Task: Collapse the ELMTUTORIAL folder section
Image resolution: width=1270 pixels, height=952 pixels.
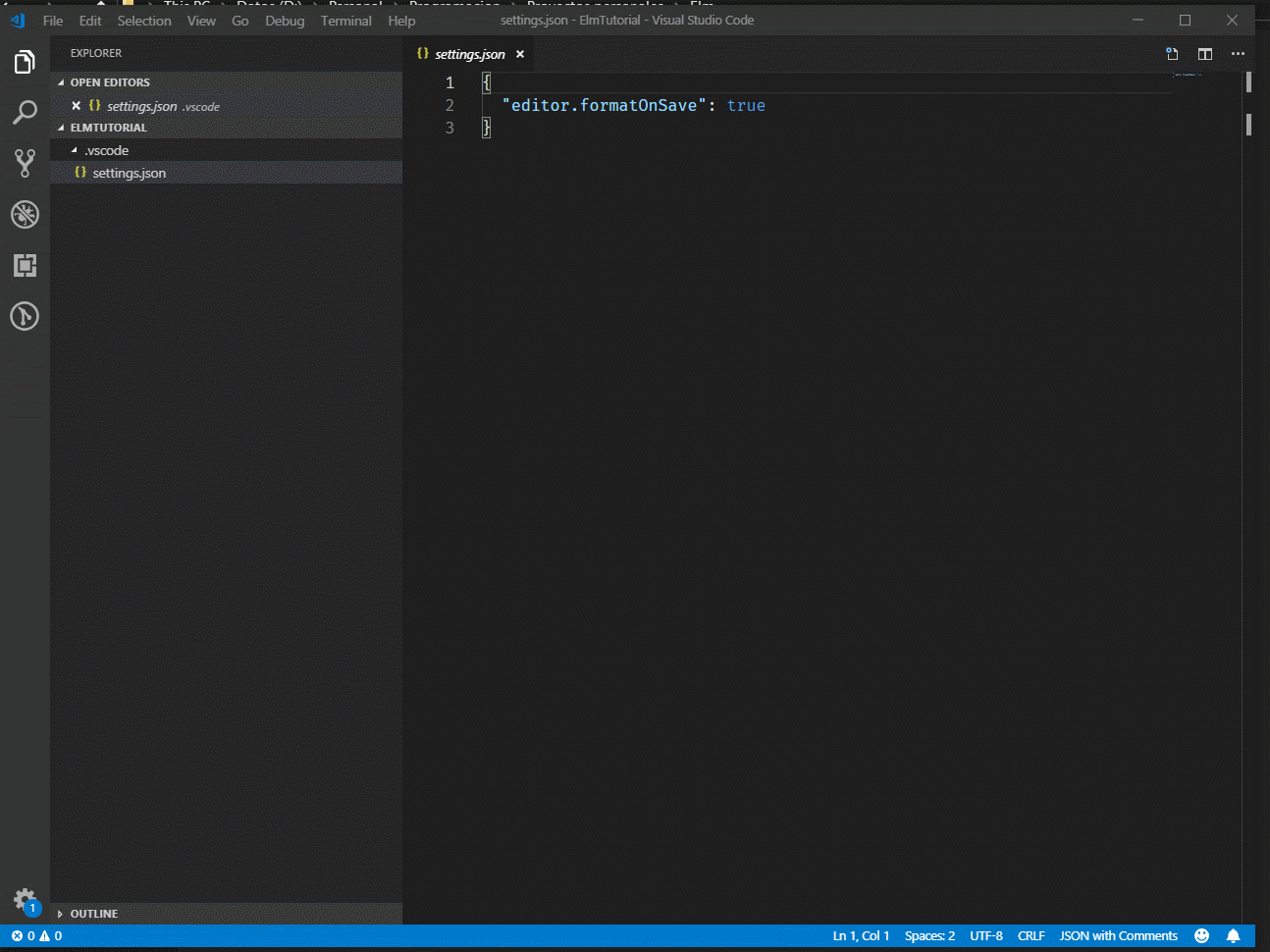Action: point(227,128)
